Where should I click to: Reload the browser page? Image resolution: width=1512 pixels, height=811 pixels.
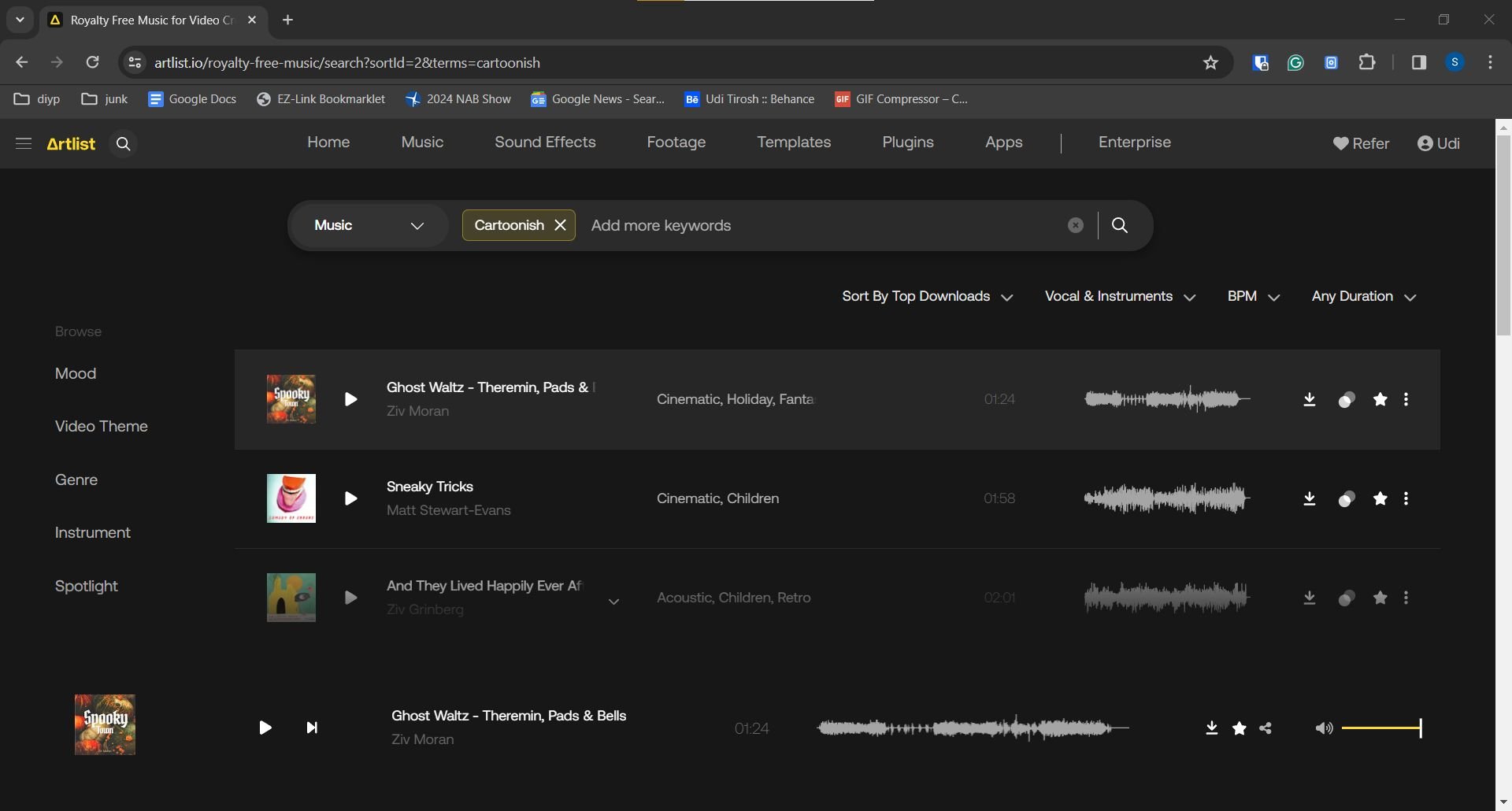92,62
